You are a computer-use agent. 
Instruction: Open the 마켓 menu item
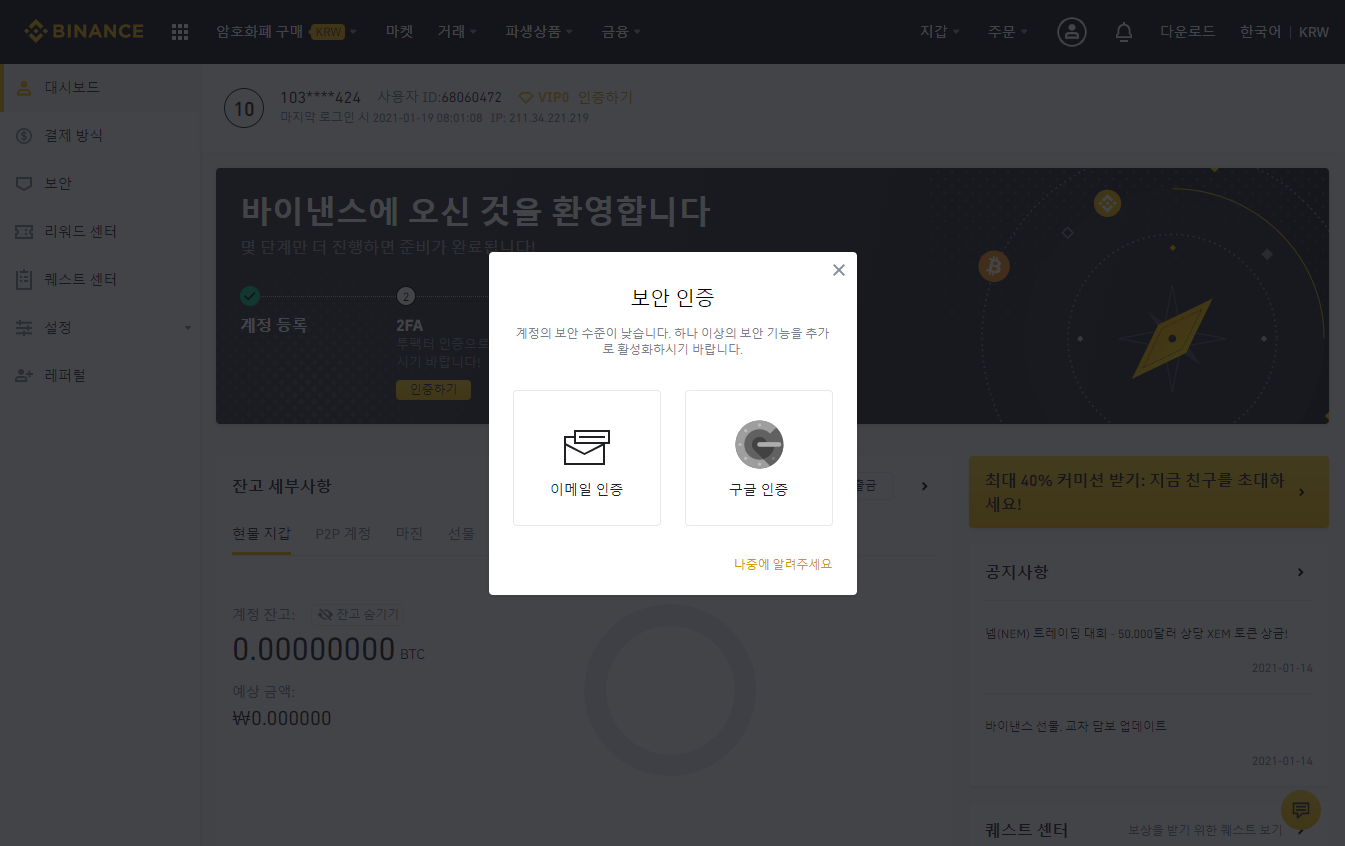coord(399,32)
